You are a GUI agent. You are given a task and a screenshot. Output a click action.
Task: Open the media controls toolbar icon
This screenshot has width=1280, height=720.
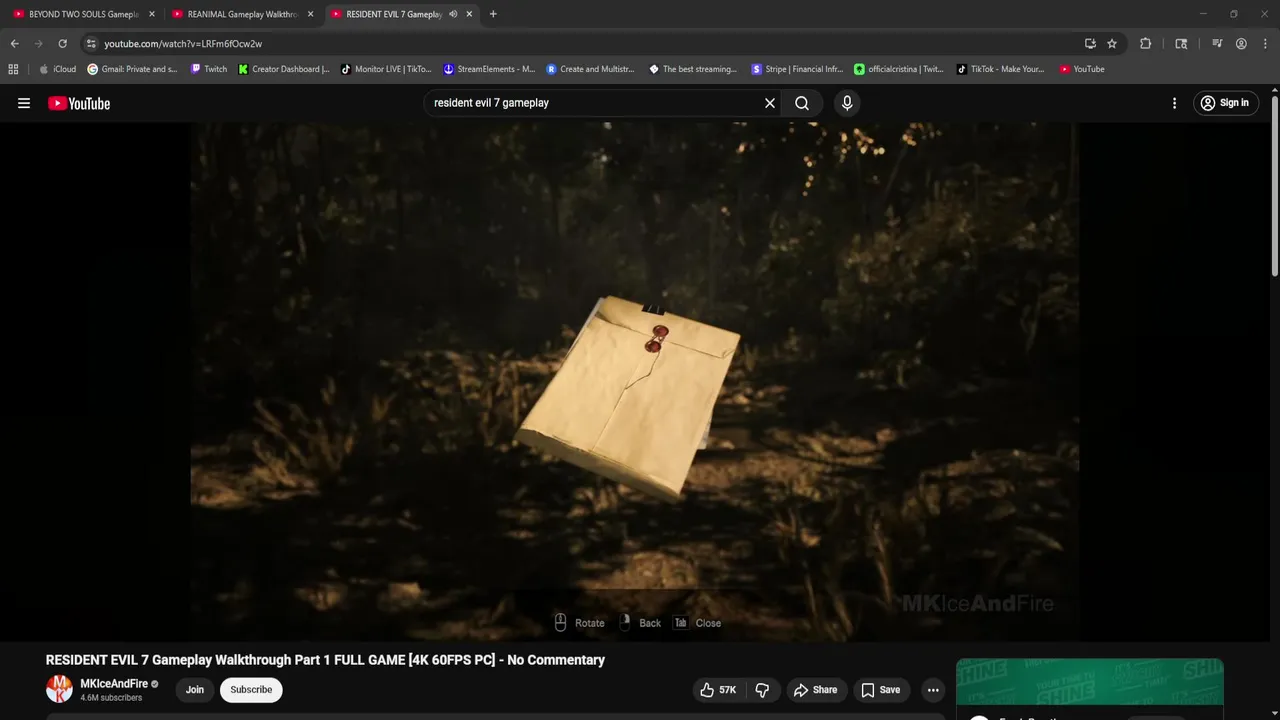coord(1217,44)
